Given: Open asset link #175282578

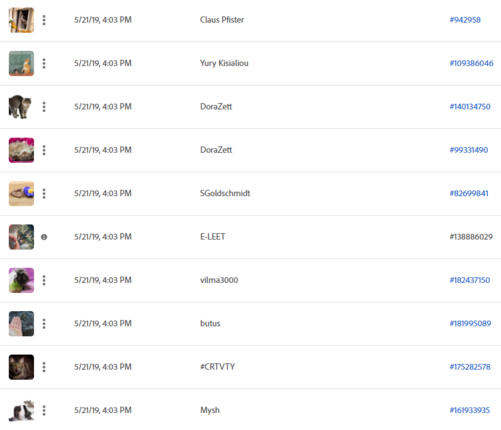Looking at the screenshot, I should click(x=470, y=367).
